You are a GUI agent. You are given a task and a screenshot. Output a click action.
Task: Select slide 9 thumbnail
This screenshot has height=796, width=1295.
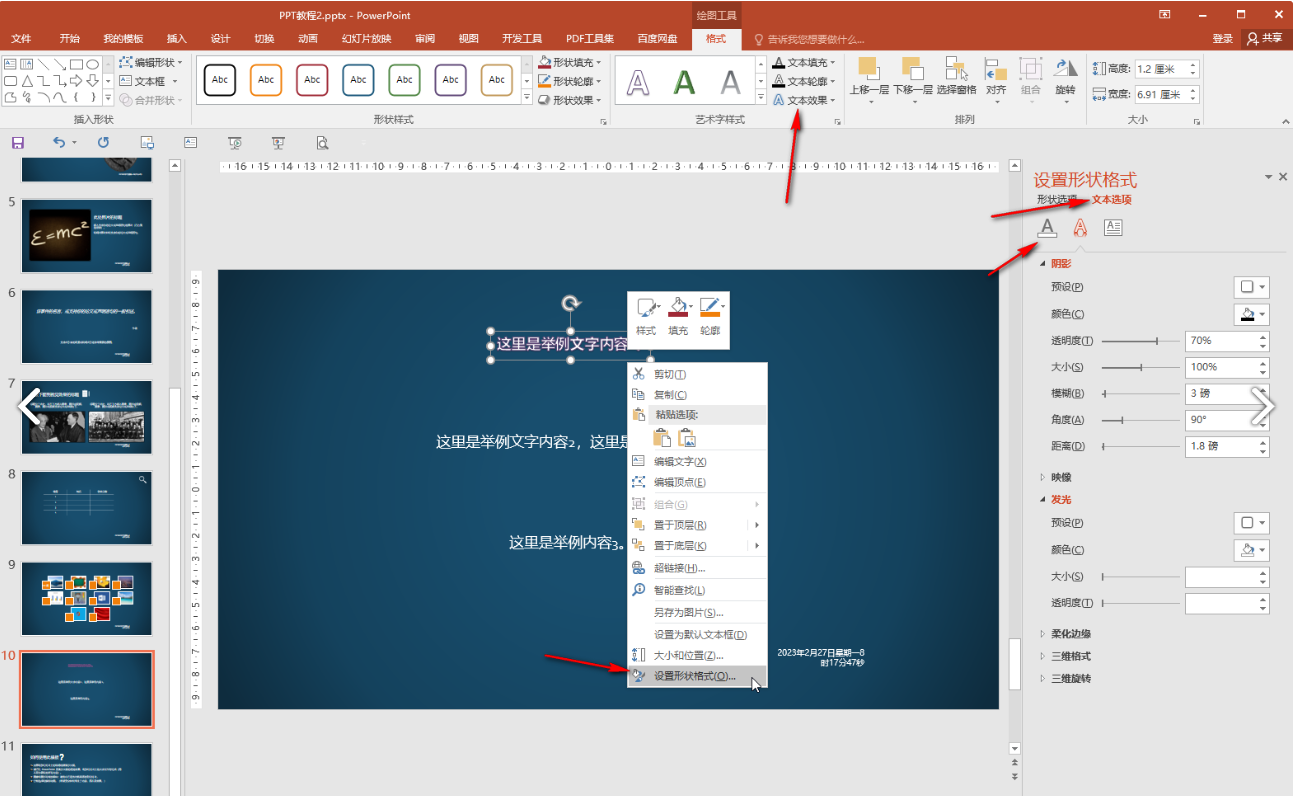tap(87, 598)
